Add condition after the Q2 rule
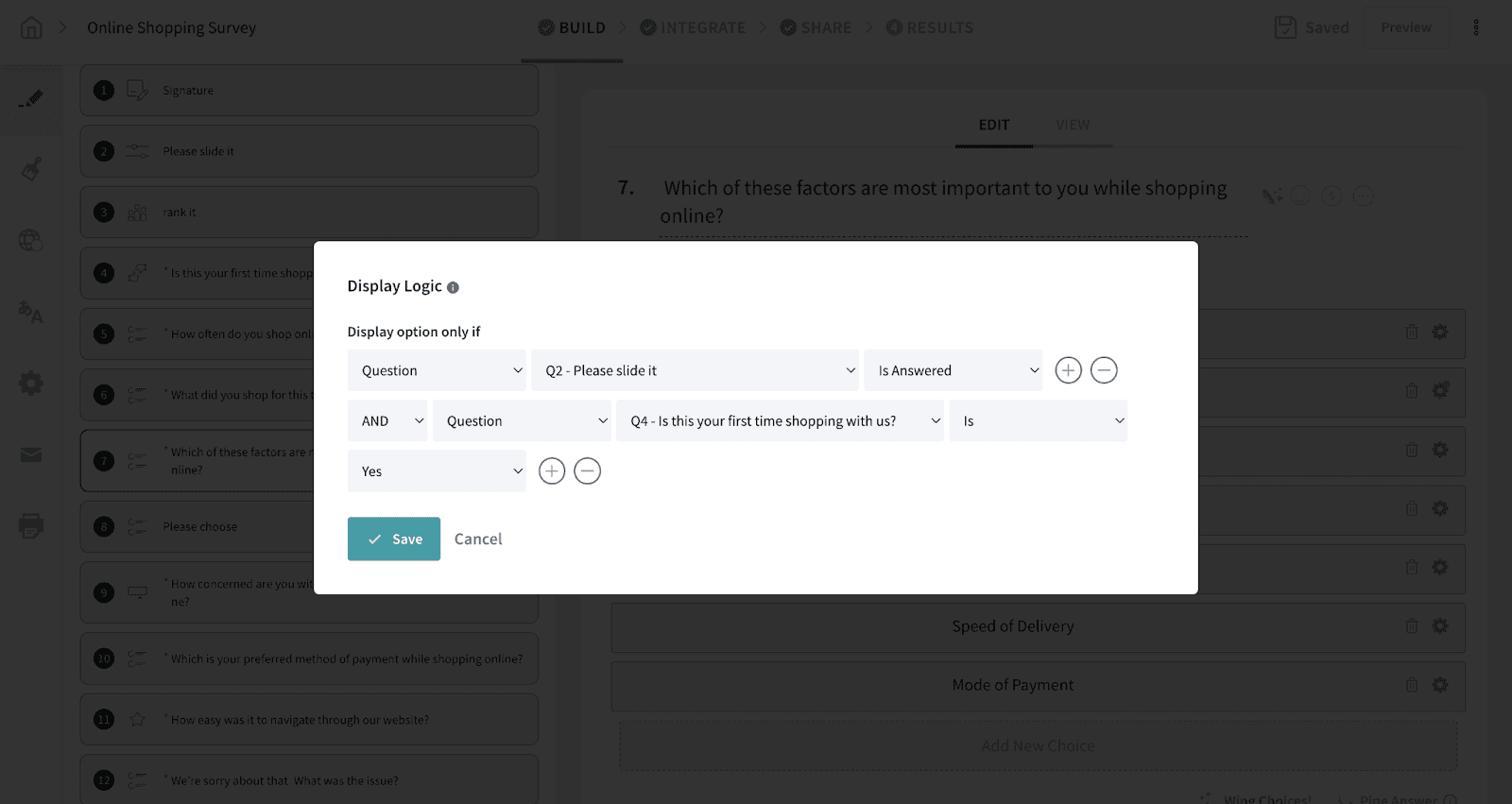Image resolution: width=1512 pixels, height=804 pixels. [1068, 370]
